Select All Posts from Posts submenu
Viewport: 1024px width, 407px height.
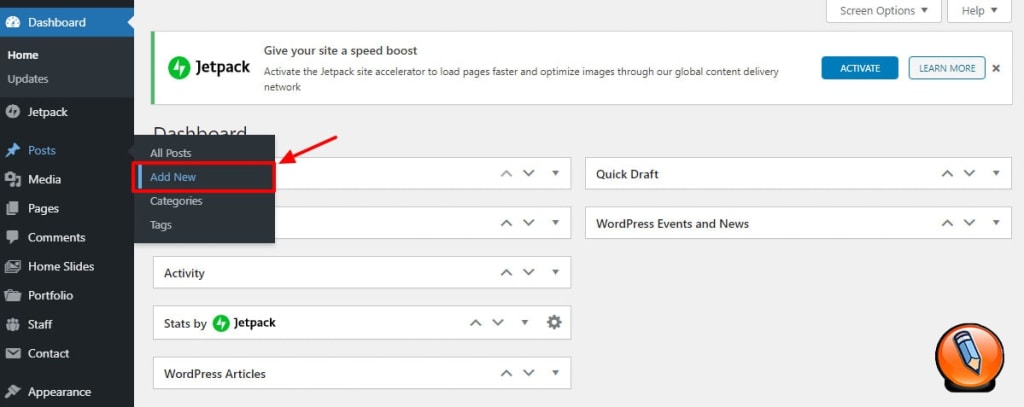[x=170, y=153]
